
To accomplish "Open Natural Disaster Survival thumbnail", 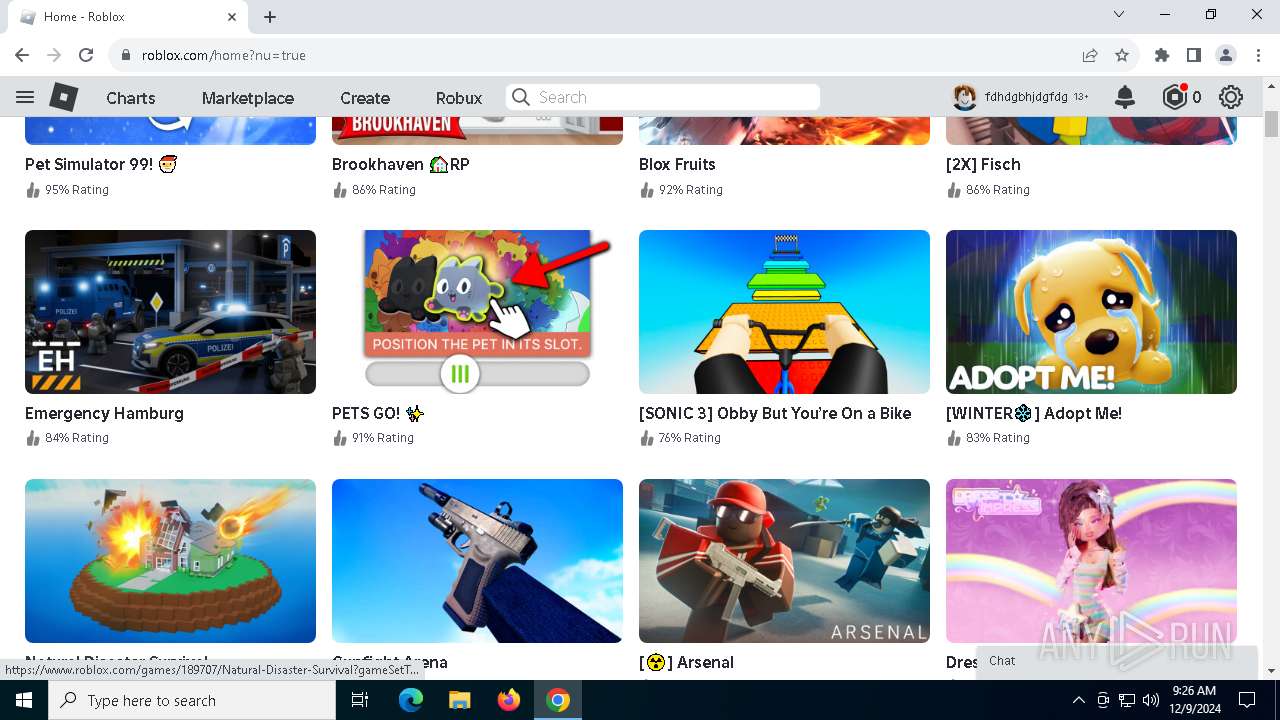I will pos(170,561).
